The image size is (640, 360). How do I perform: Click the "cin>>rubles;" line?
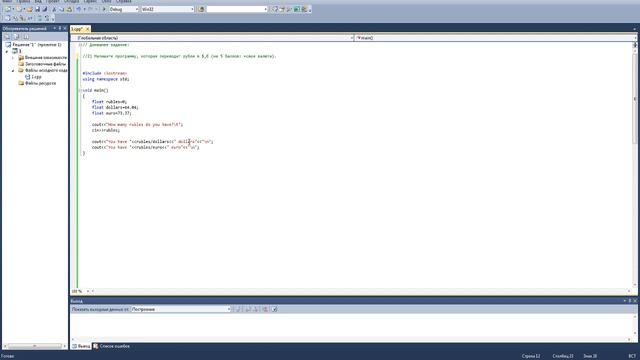click(x=106, y=130)
